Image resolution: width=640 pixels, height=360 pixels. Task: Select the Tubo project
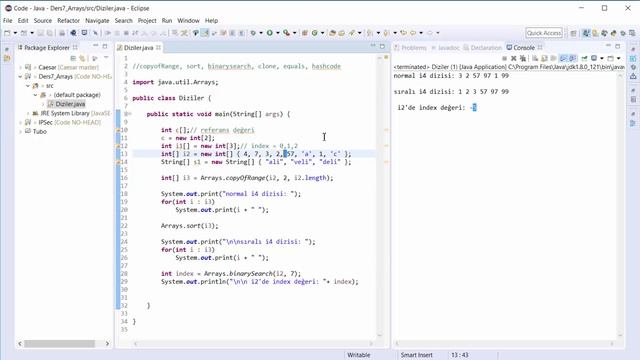[x=36, y=131]
